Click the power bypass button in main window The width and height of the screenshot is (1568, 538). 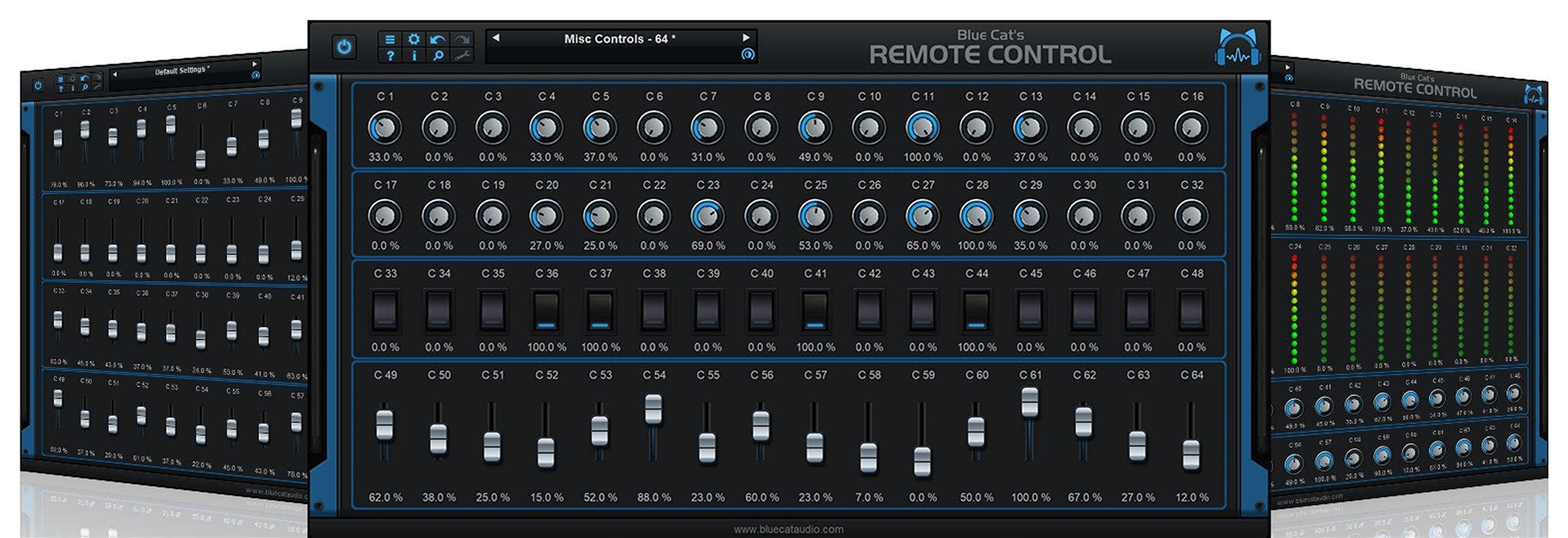(343, 47)
